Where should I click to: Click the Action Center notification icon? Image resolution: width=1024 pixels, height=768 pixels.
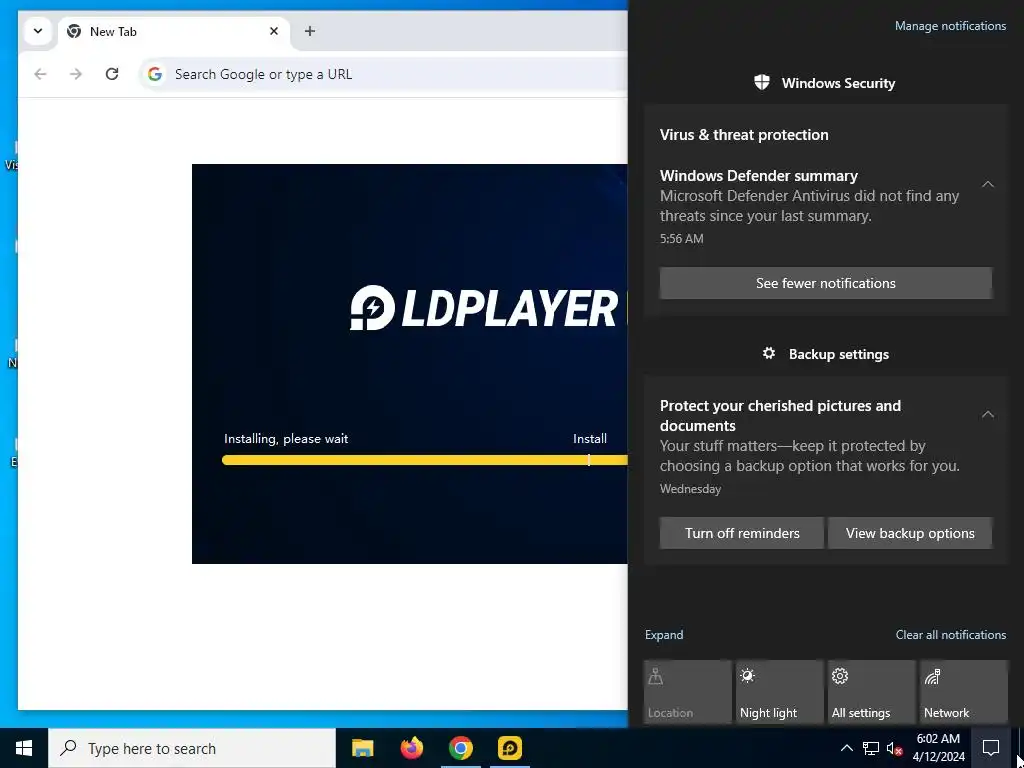click(991, 748)
